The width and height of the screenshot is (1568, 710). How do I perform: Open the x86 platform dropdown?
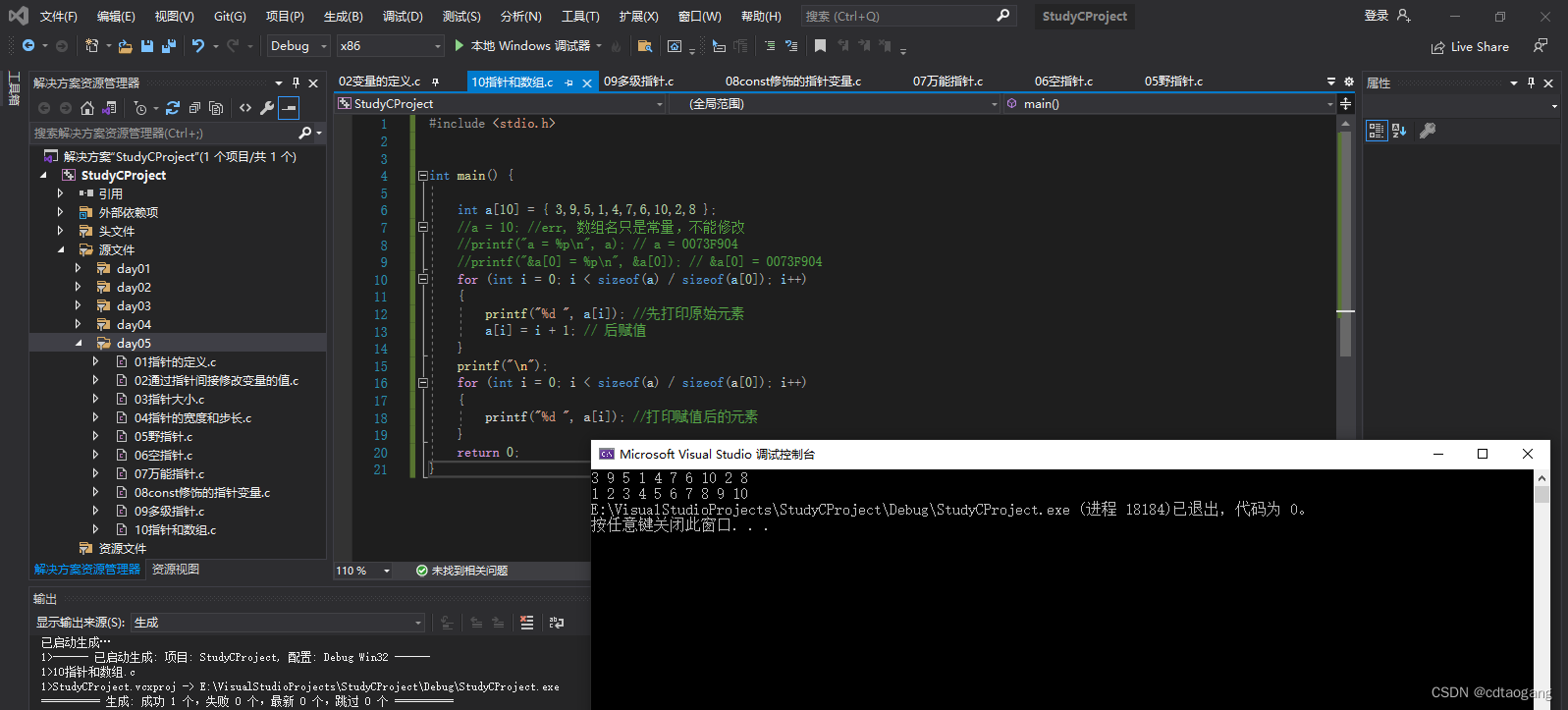pos(391,46)
